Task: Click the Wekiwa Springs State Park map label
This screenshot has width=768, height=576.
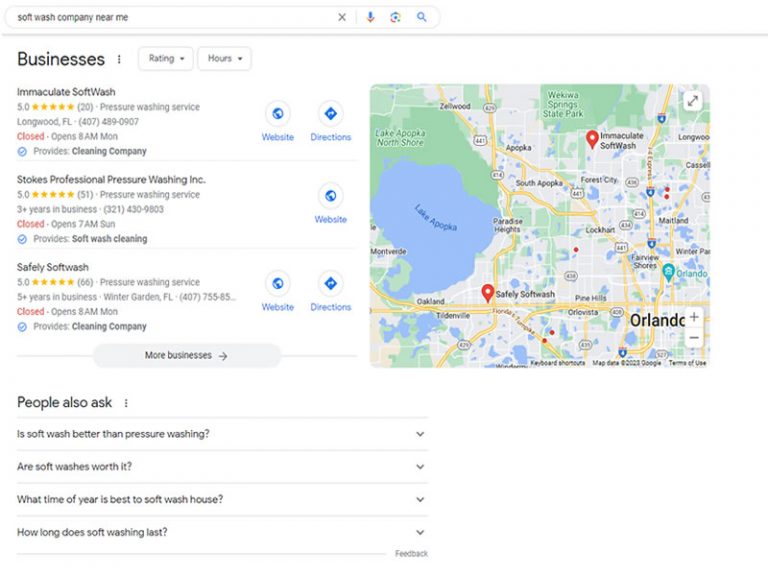Action: [563, 104]
